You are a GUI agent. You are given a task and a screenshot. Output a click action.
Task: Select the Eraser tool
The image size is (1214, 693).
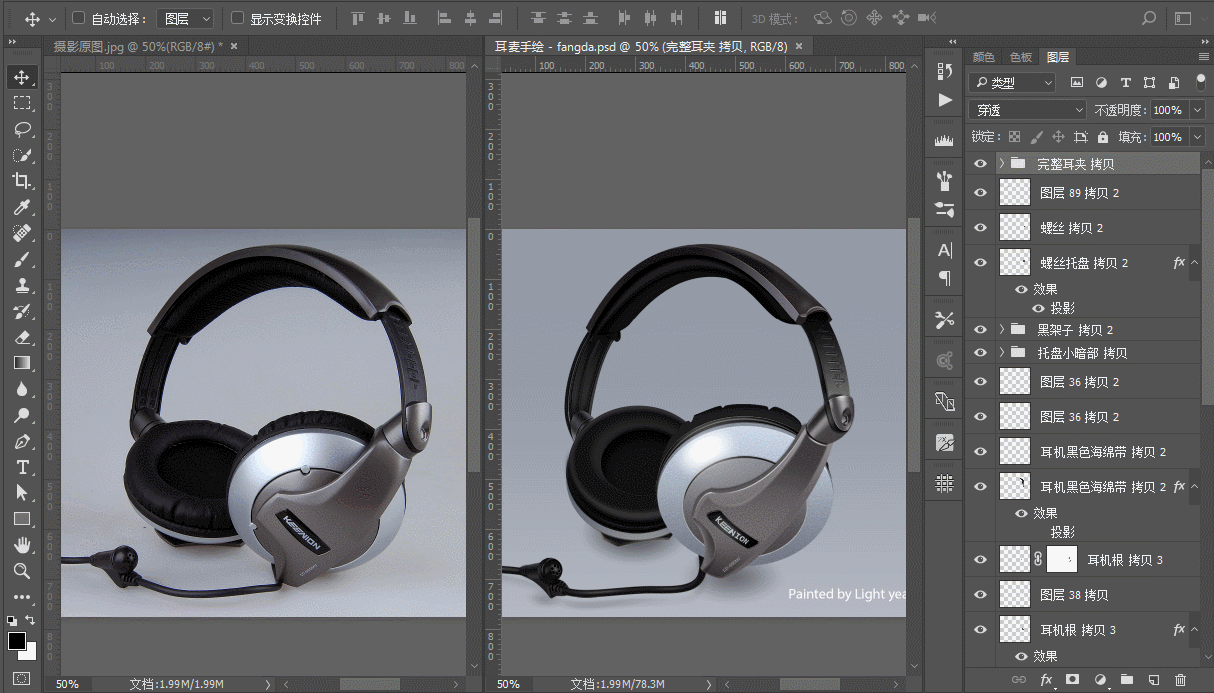(x=21, y=337)
